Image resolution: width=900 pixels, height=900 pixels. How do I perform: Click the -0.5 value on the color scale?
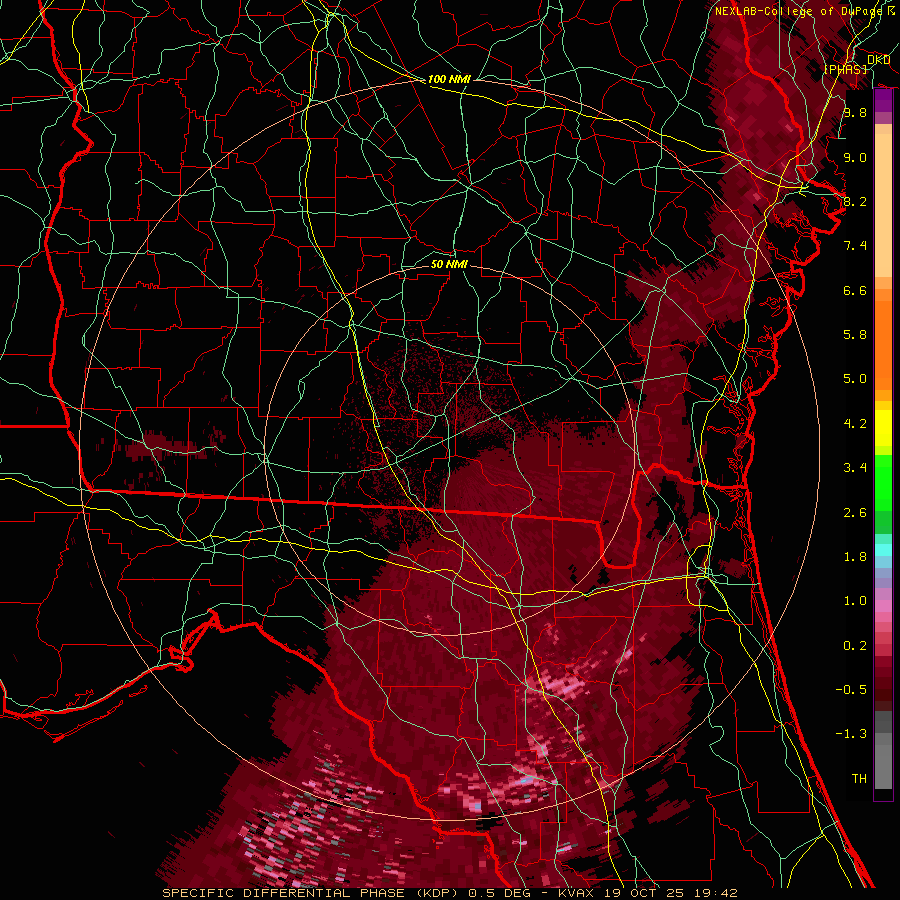pos(851,690)
